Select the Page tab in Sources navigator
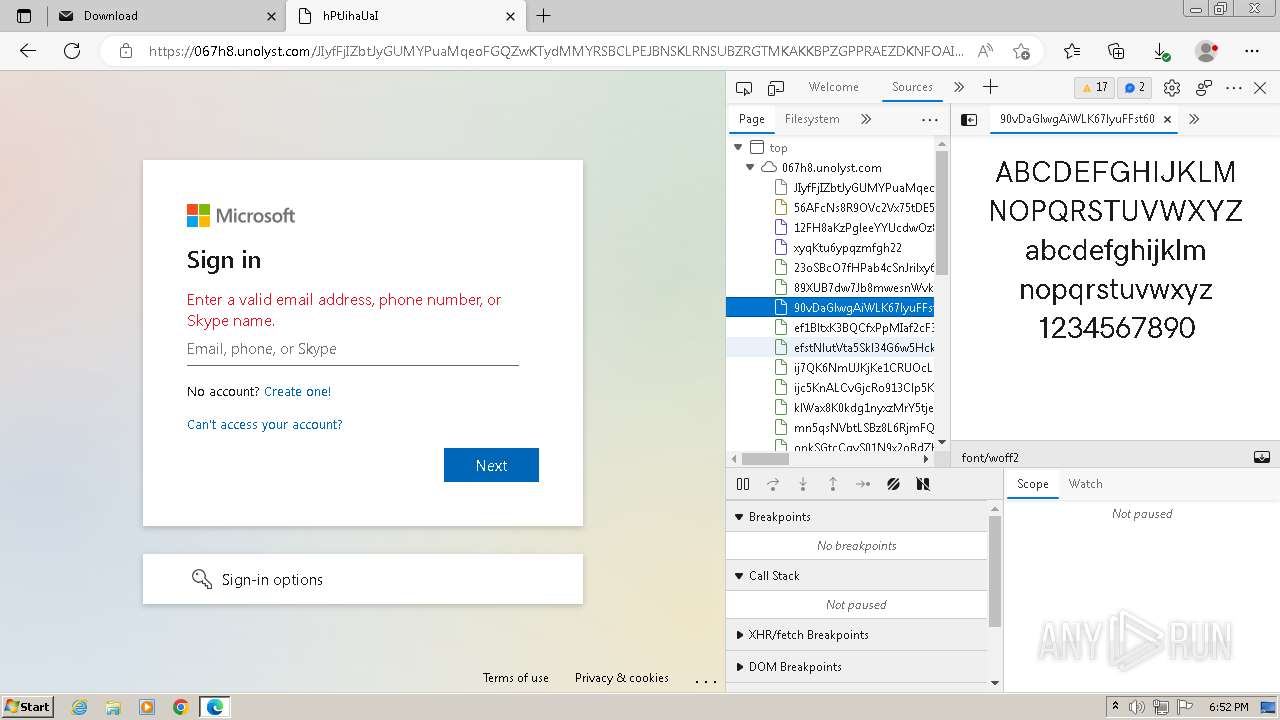1280x720 pixels. click(752, 119)
